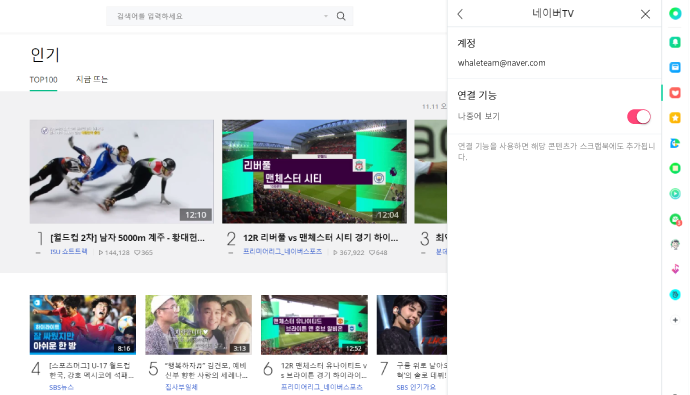Screen dimensions: 690x395
Task: Open rank 2 12R 리버풀 vs 맨체스터 시티 title
Action: coord(320,238)
